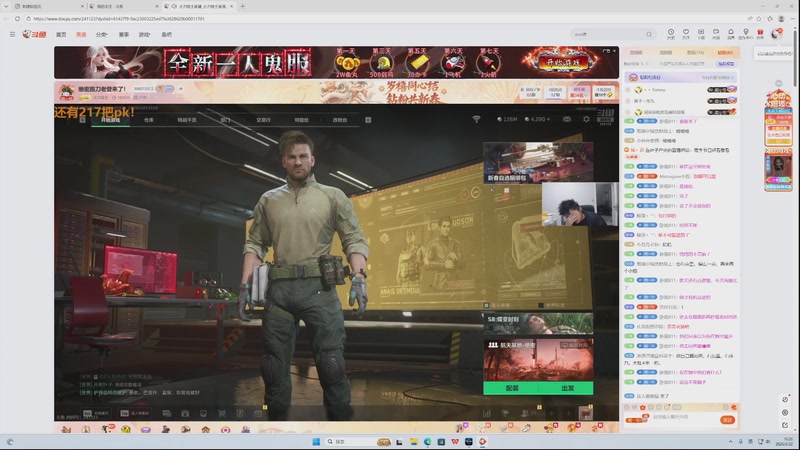Image resolution: width=800 pixels, height=450 pixels.
Task: Click the streamer avatar above the video
Action: click(66, 92)
